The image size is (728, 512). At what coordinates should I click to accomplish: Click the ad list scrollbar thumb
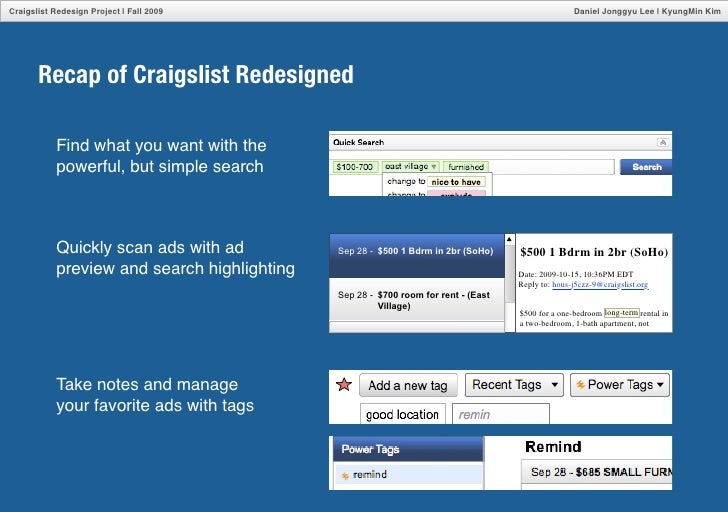tap(509, 274)
